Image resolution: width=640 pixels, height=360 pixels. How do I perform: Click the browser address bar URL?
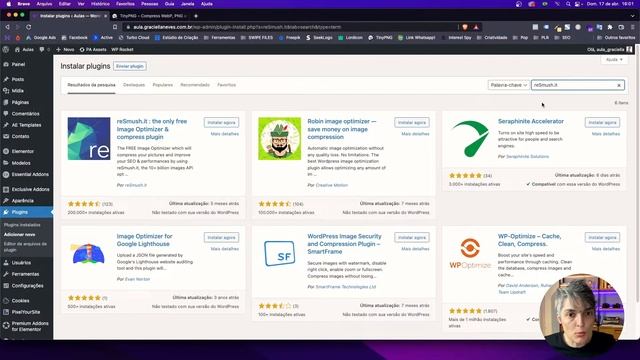[x=237, y=27]
